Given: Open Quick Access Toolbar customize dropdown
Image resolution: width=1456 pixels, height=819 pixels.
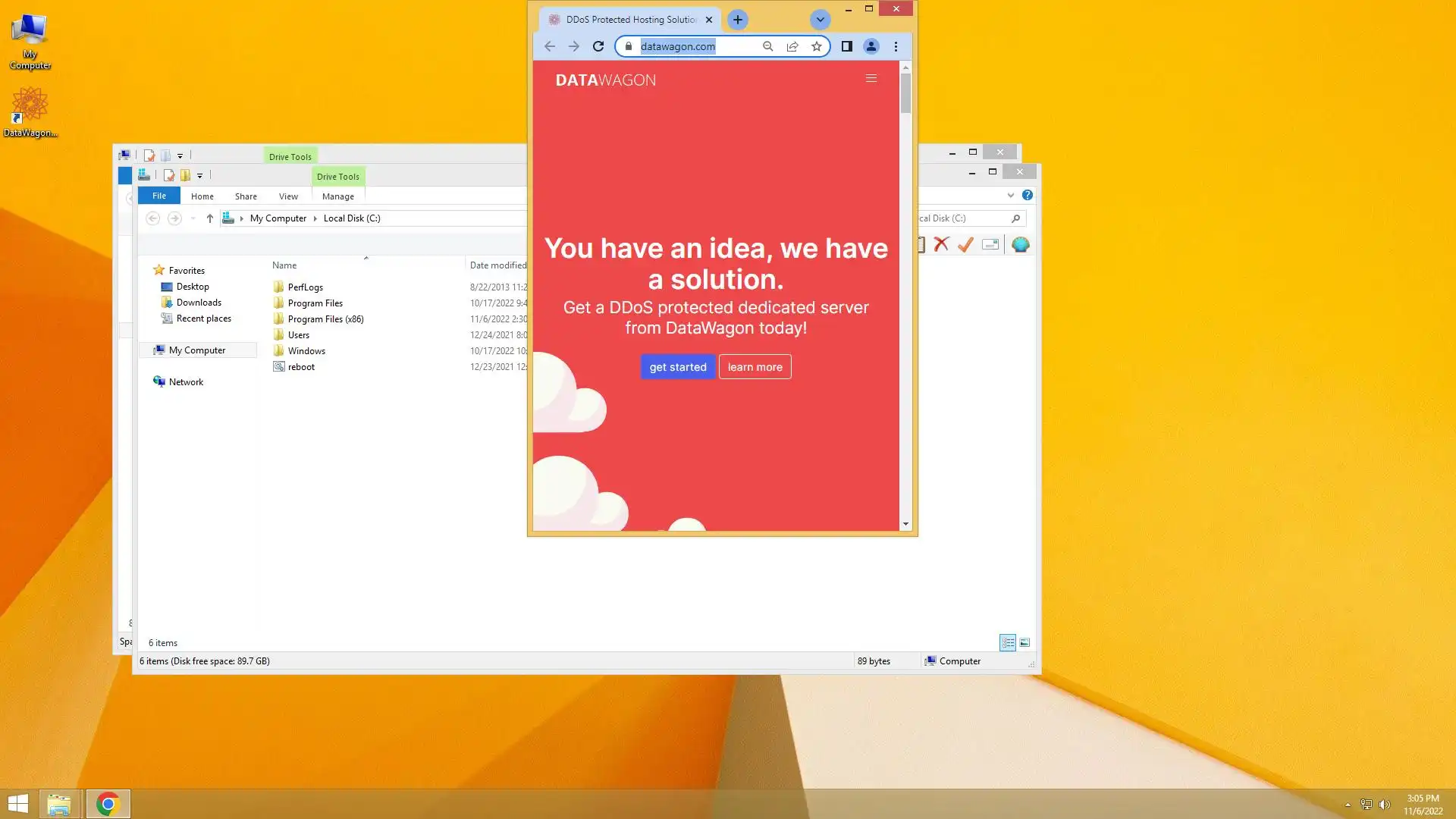Looking at the screenshot, I should [x=199, y=175].
